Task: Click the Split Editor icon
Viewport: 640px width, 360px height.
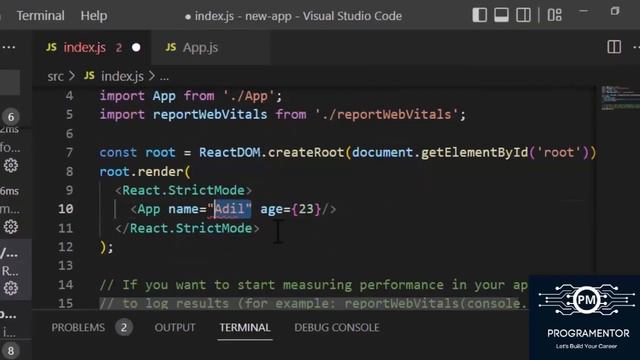Action: [614, 47]
